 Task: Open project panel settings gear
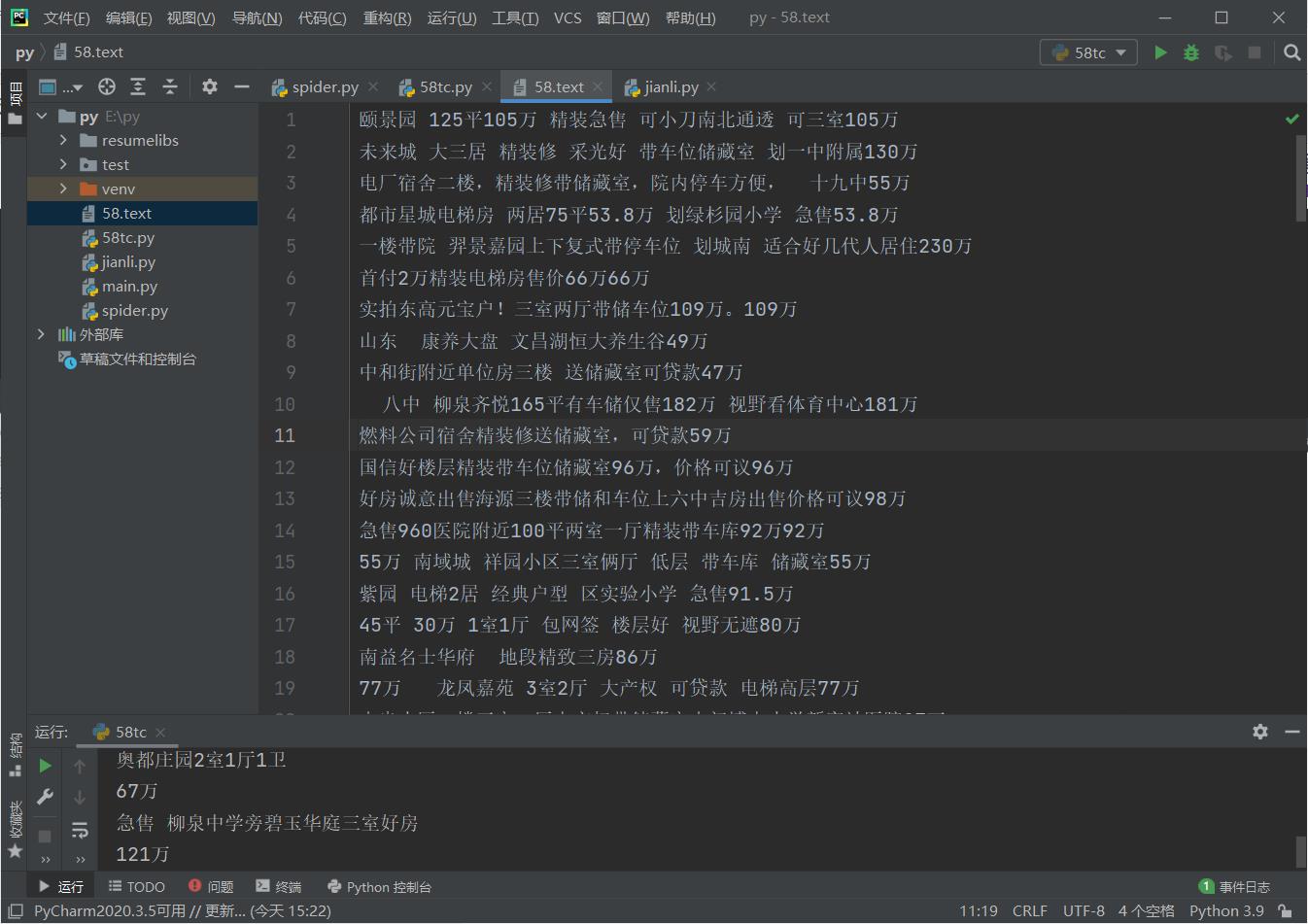[210, 86]
